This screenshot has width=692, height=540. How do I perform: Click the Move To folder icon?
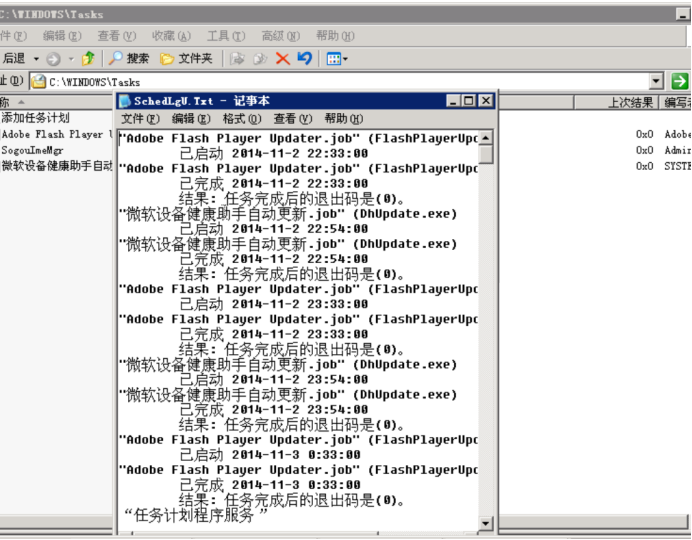(x=237, y=58)
